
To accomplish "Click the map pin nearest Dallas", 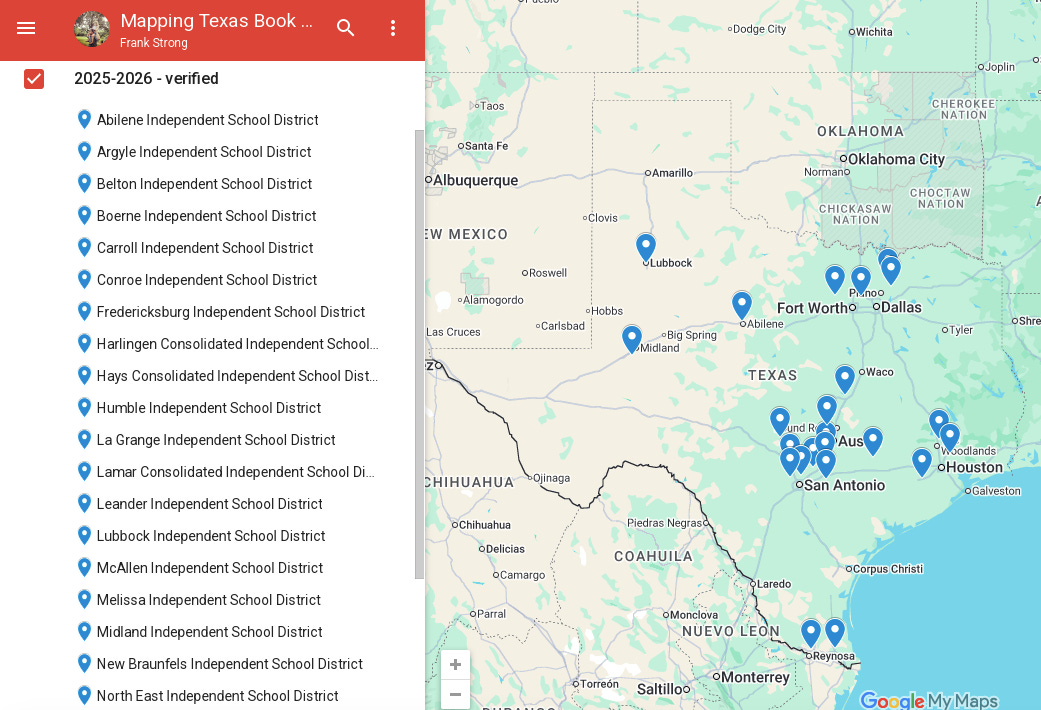I will (861, 280).
